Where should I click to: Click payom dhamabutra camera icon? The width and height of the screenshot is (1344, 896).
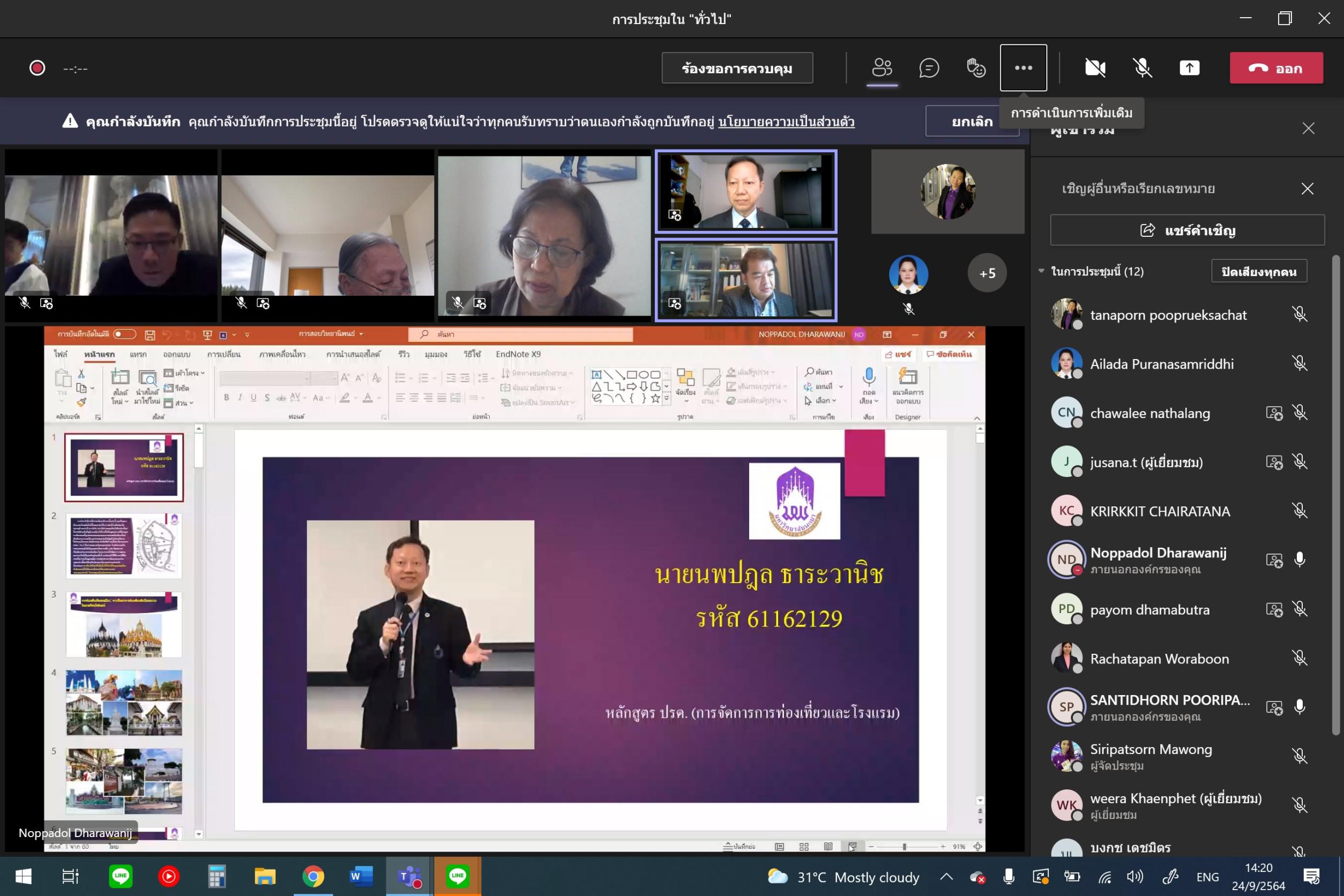1274,609
